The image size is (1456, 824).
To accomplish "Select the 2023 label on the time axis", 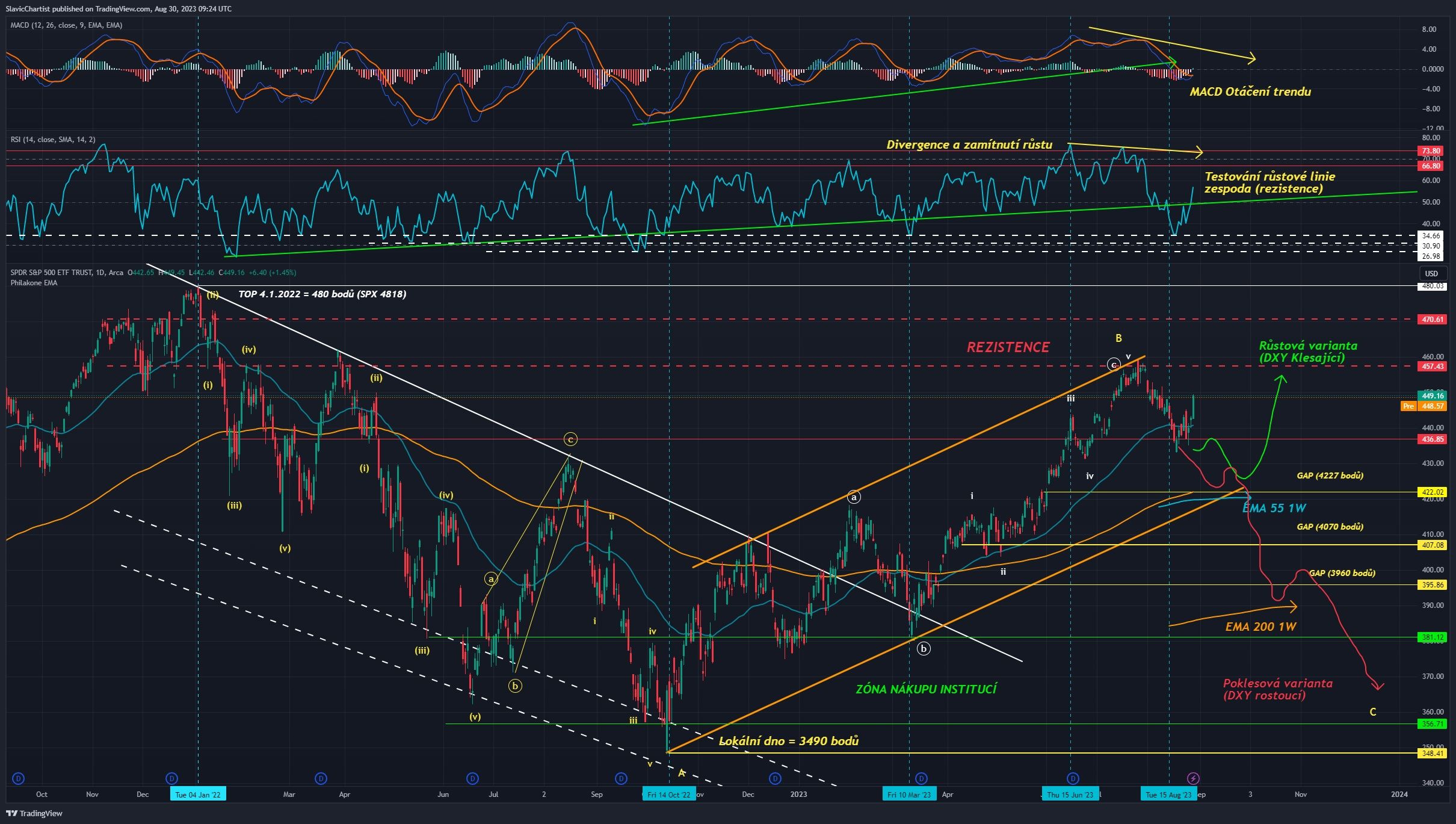I will (797, 795).
